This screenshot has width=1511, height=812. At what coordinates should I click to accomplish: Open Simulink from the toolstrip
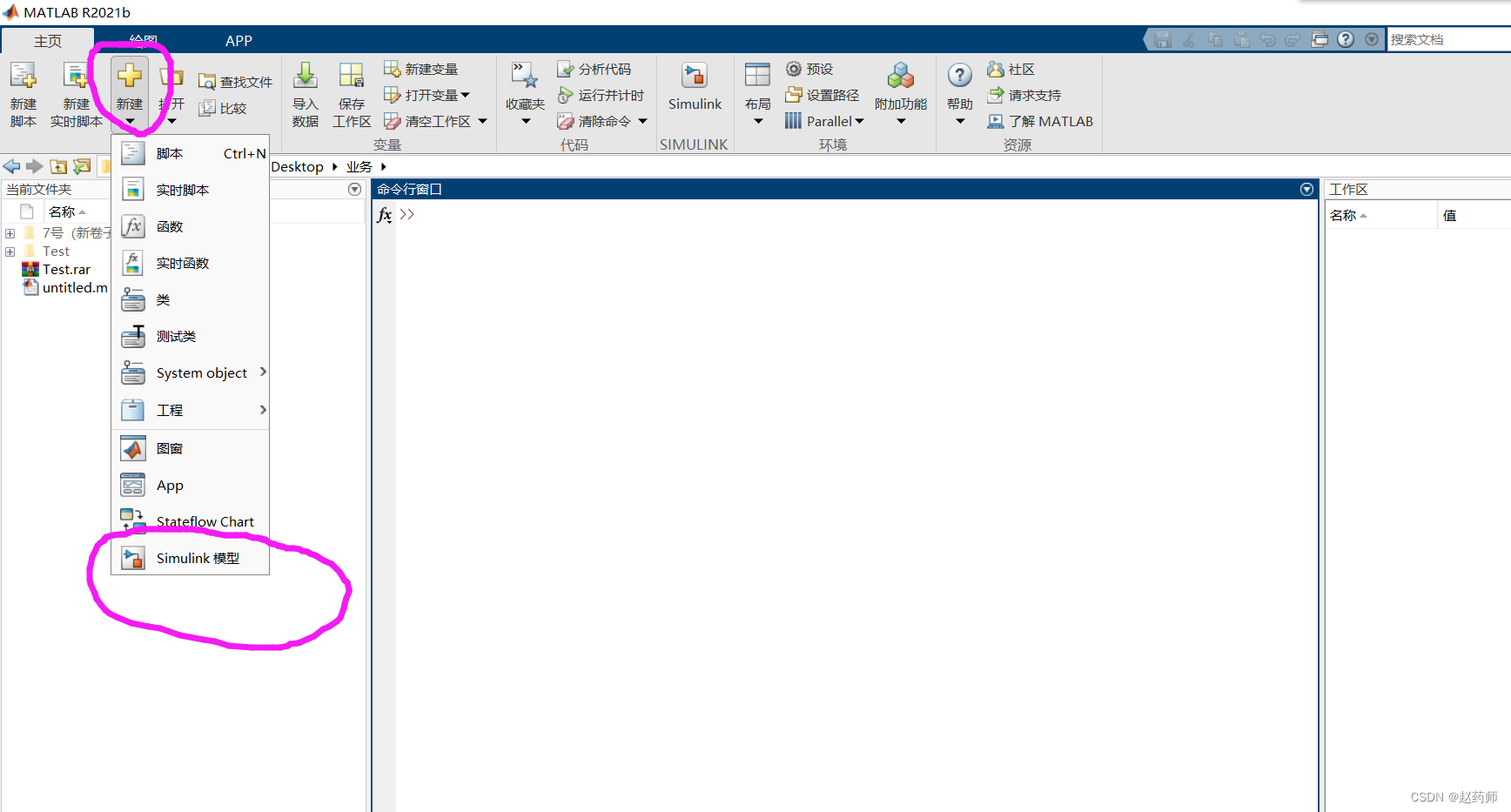[695, 86]
